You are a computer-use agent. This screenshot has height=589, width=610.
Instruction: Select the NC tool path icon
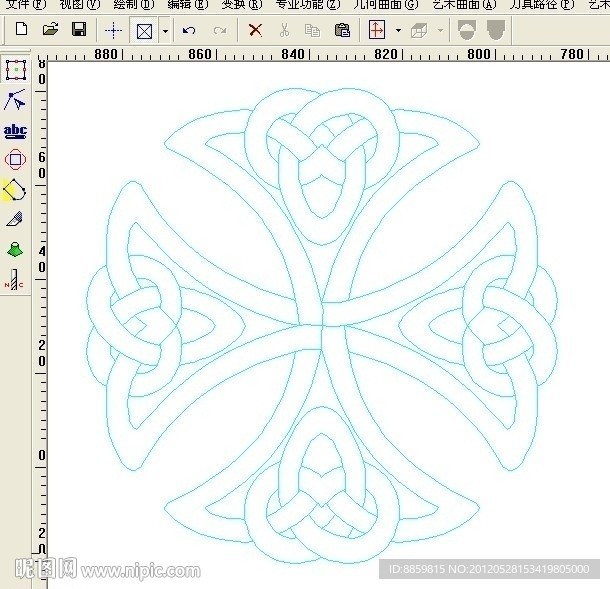pos(14,280)
